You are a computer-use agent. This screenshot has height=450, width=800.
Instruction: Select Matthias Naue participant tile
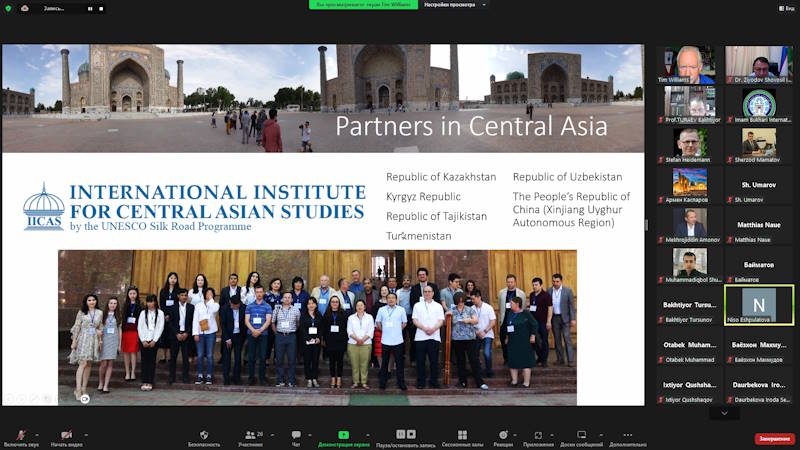pyautogui.click(x=759, y=225)
